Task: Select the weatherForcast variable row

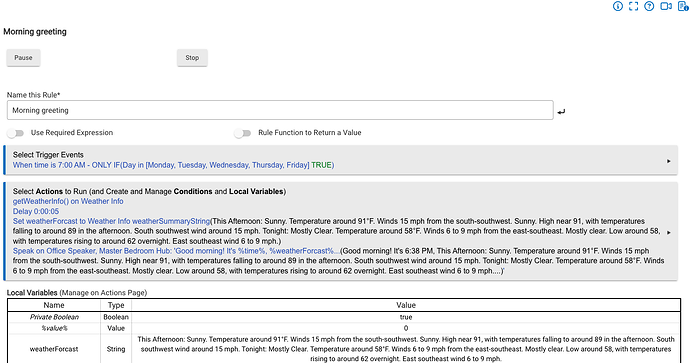Action: coord(344,349)
